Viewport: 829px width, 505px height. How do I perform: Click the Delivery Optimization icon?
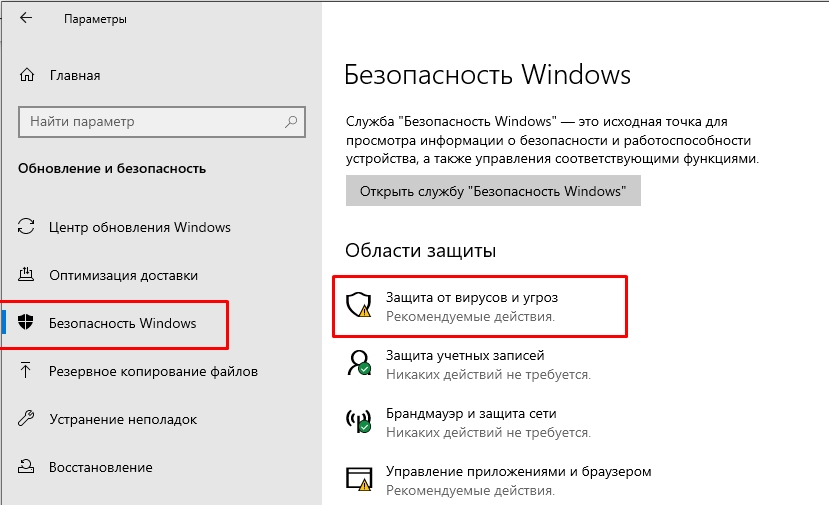click(x=27, y=275)
